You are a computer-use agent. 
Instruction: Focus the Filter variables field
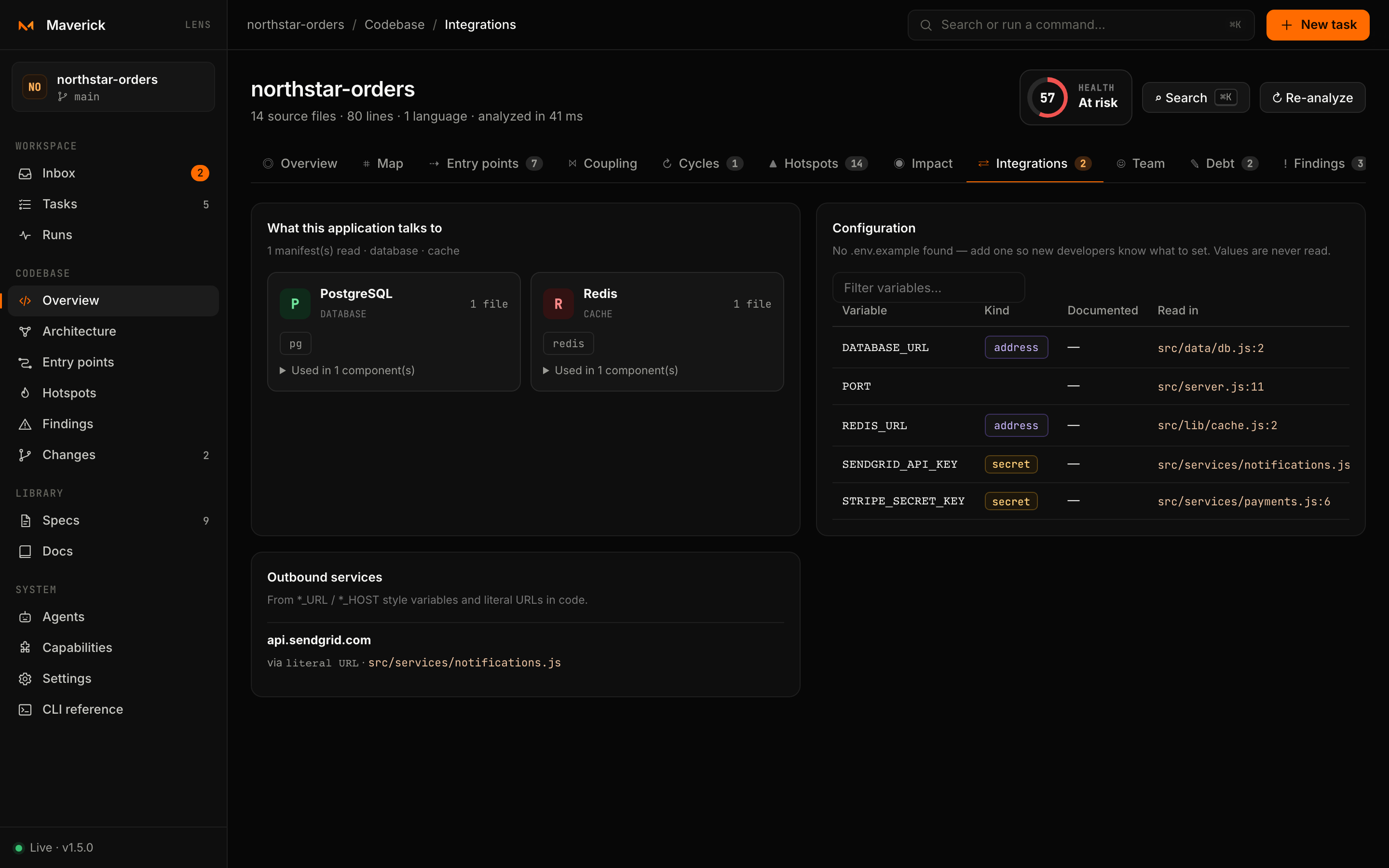click(928, 287)
